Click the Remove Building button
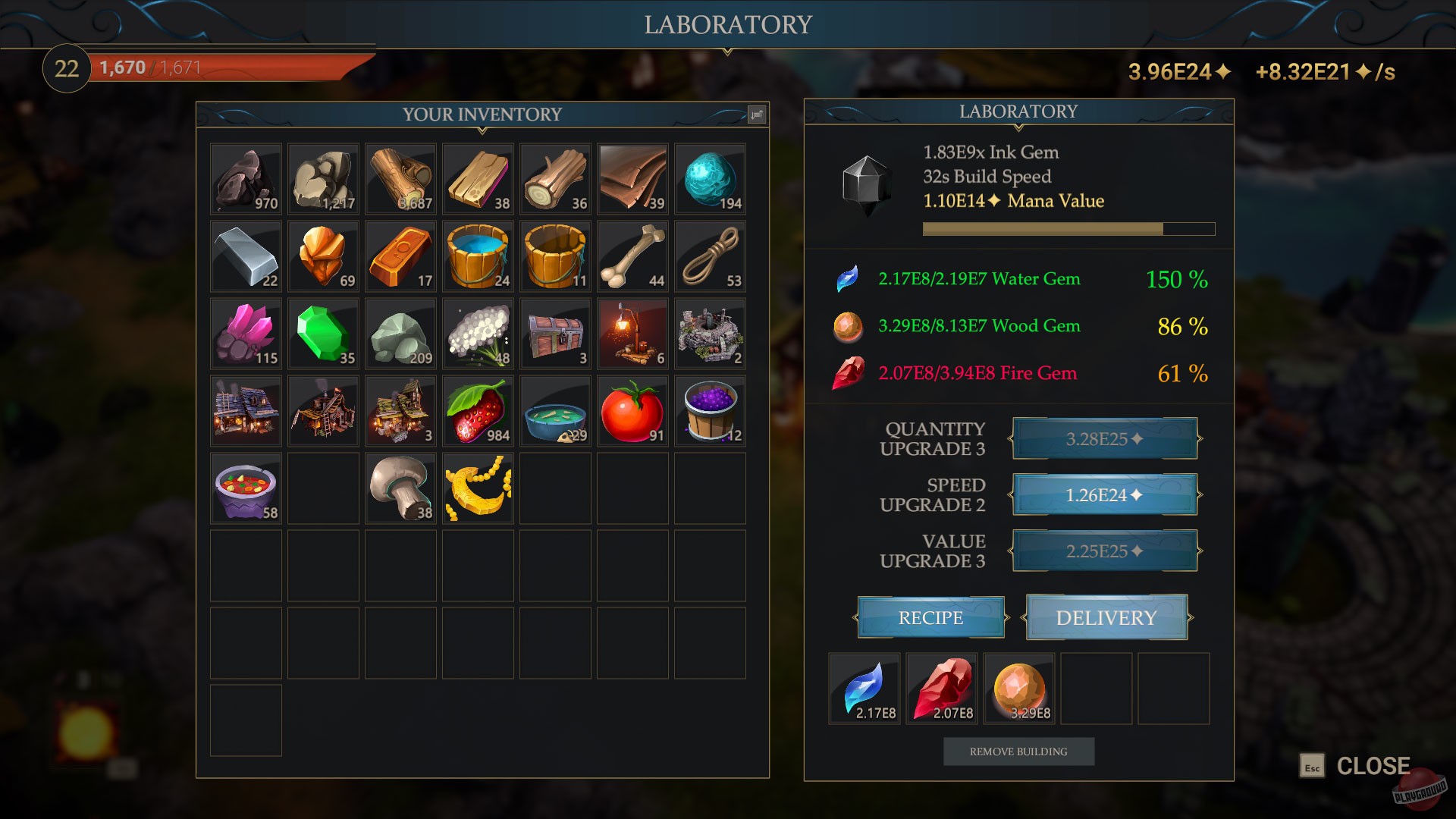This screenshot has width=1456, height=819. (1018, 752)
